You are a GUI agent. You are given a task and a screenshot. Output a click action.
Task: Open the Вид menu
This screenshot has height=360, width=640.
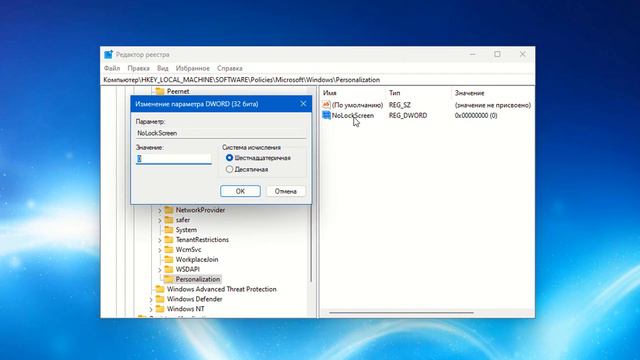162,68
